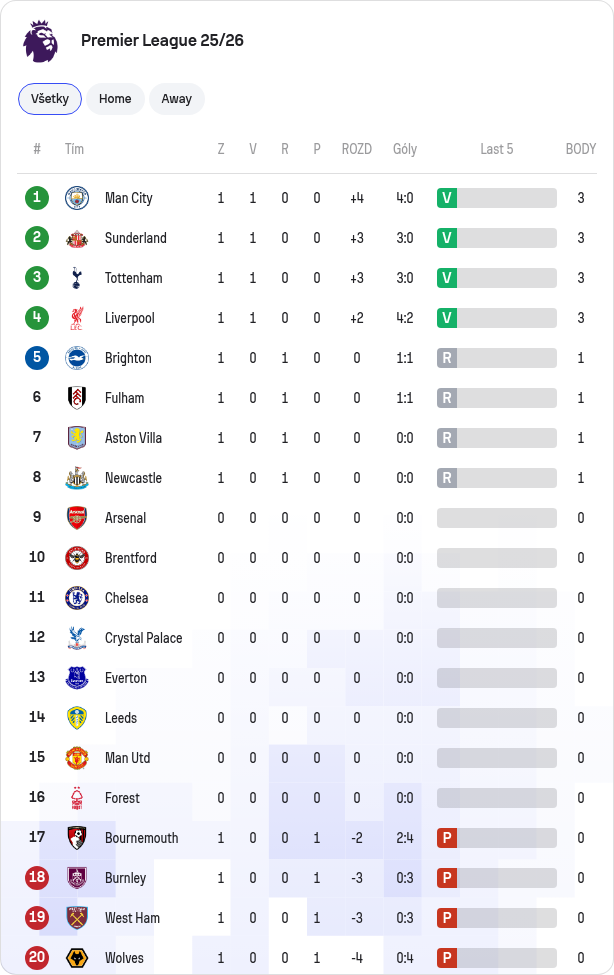Viewport: 614px width, 975px height.
Task: Open the Sunderland team name link
Action: click(136, 238)
